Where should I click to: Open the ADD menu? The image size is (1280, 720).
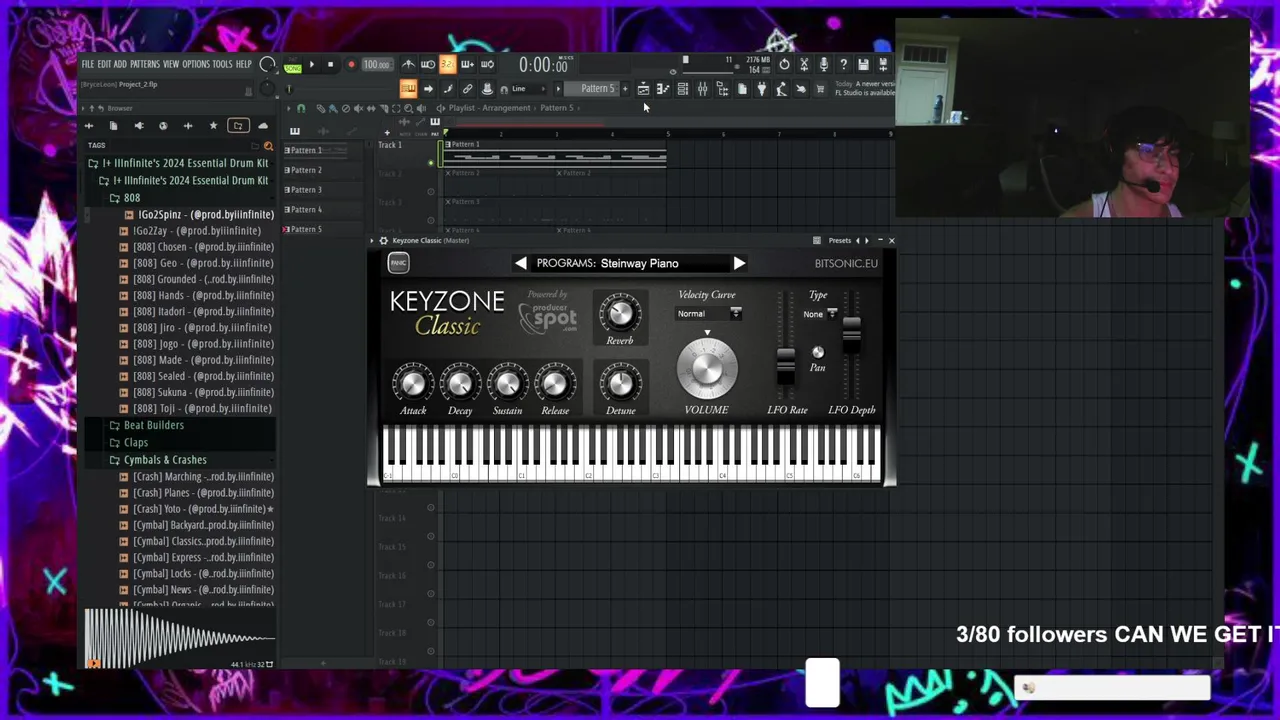tap(120, 65)
